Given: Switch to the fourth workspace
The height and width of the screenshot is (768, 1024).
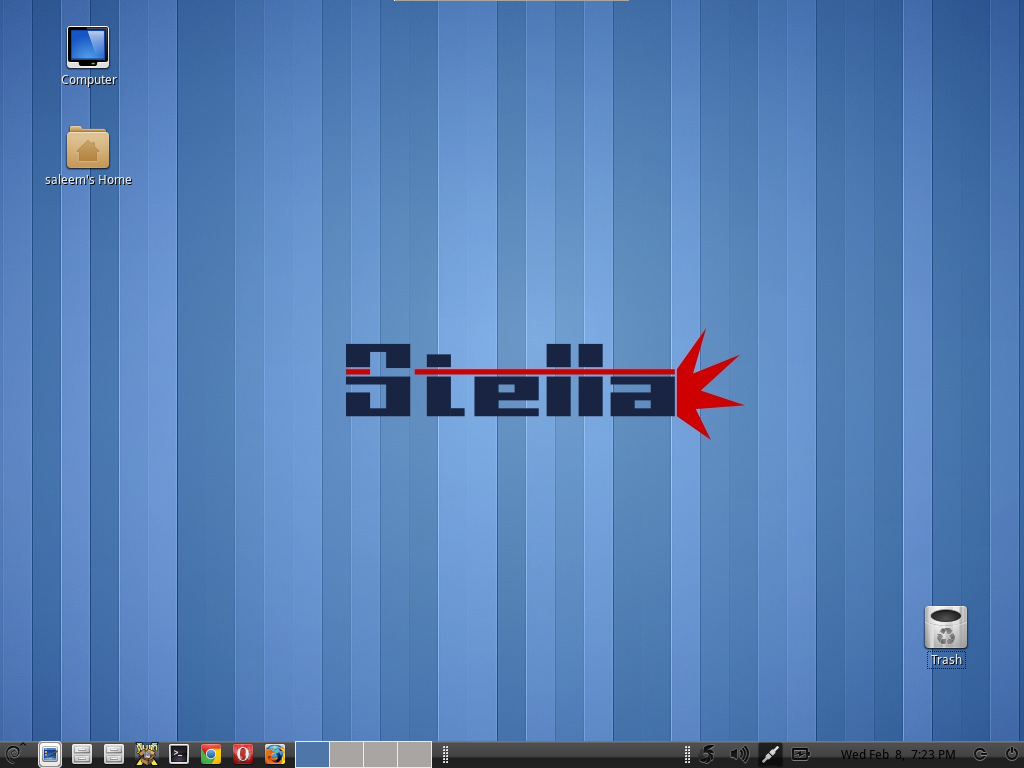Looking at the screenshot, I should click(415, 754).
